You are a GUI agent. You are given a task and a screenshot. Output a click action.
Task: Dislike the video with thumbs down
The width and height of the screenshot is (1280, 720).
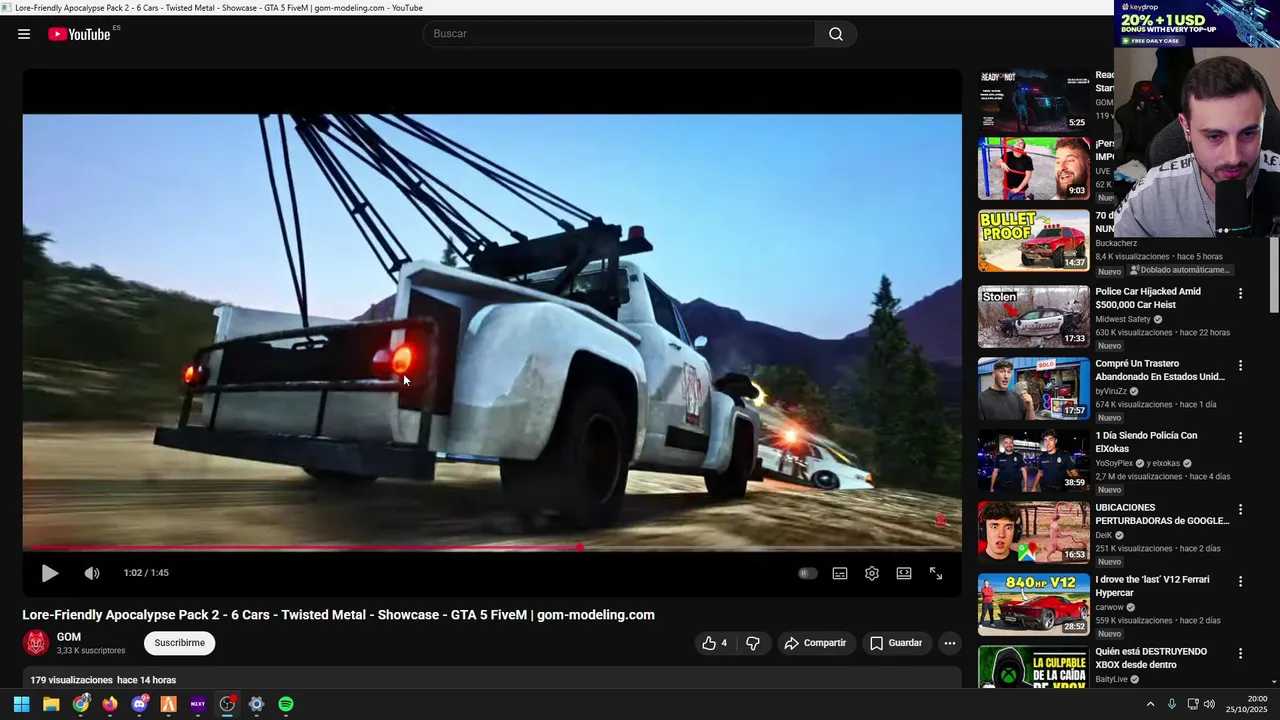click(754, 643)
